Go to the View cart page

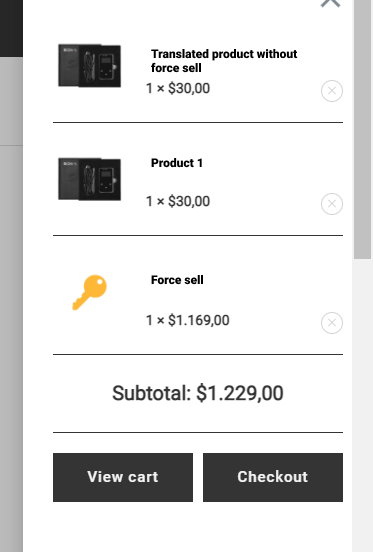123,477
